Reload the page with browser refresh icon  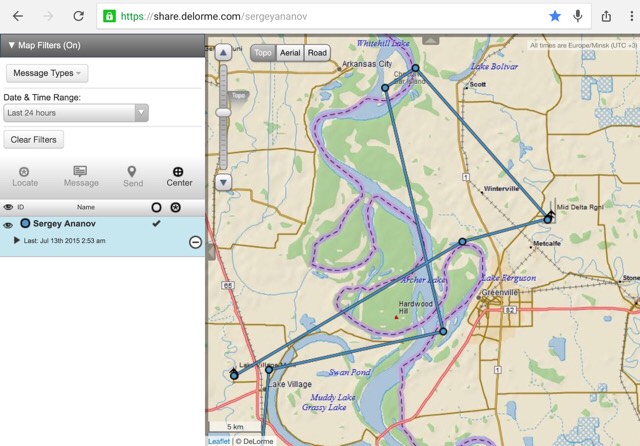pyautogui.click(x=78, y=16)
